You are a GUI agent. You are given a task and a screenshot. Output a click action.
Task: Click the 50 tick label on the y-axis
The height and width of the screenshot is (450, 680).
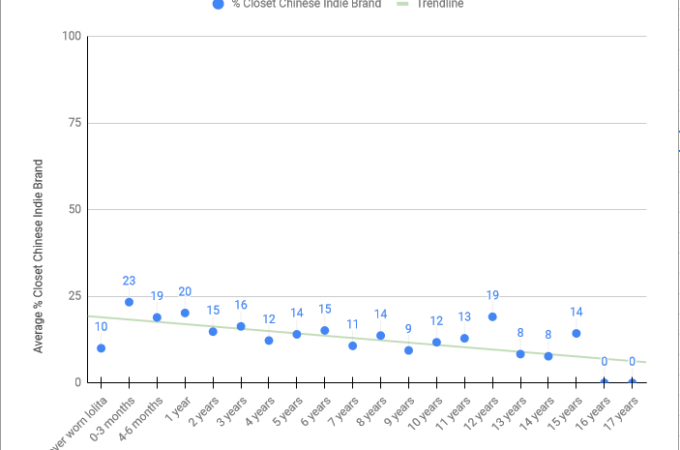[74, 210]
